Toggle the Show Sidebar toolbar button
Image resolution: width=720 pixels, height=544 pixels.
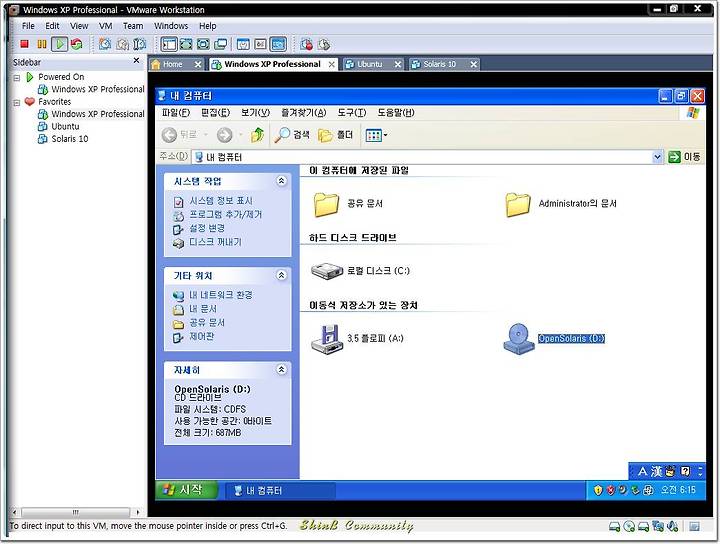click(x=169, y=44)
